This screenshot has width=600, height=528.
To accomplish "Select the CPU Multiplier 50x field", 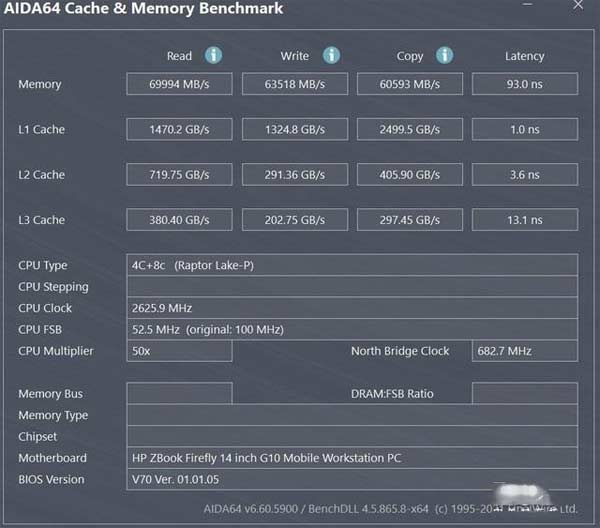I will tap(179, 351).
